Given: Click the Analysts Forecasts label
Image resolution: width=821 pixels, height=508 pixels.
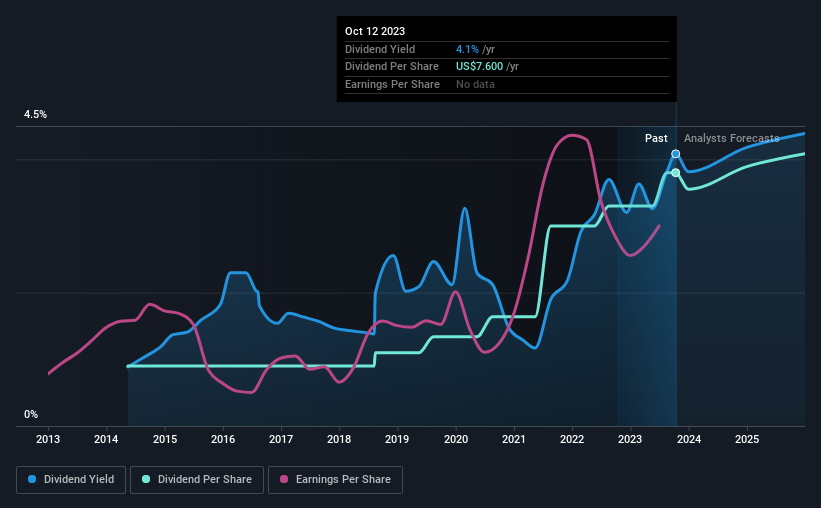Looking at the screenshot, I should click(x=731, y=138).
